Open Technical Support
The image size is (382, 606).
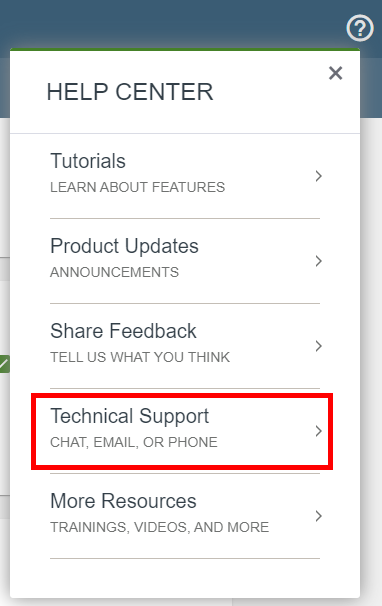click(185, 431)
